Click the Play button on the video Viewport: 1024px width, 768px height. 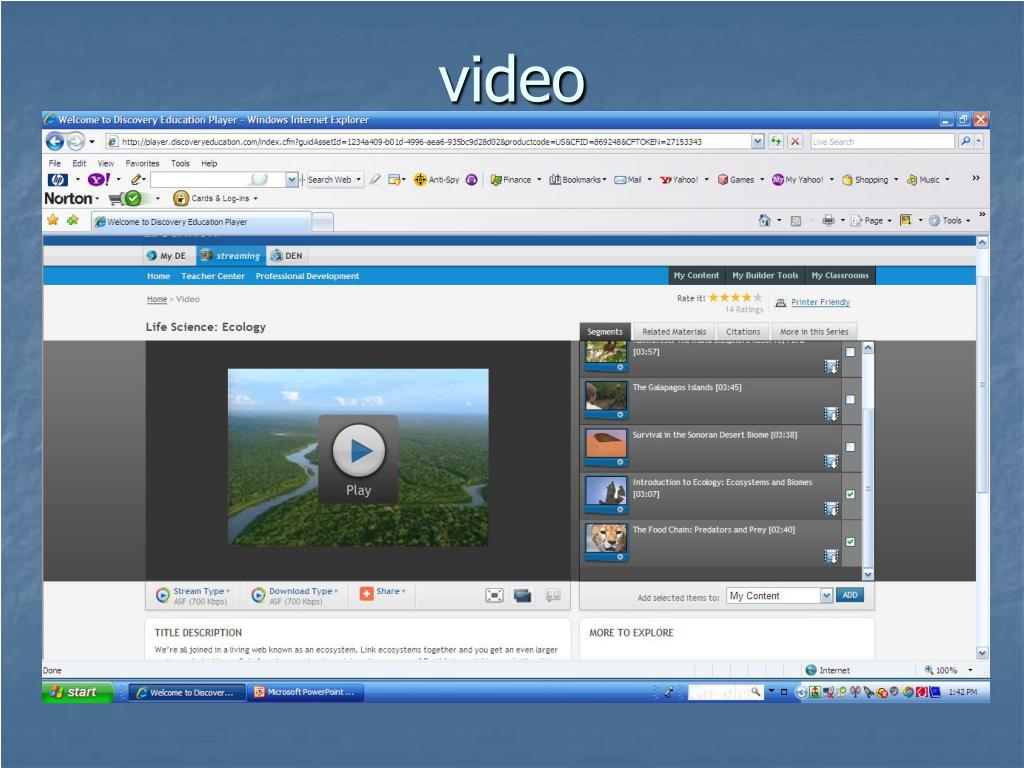pyautogui.click(x=359, y=458)
